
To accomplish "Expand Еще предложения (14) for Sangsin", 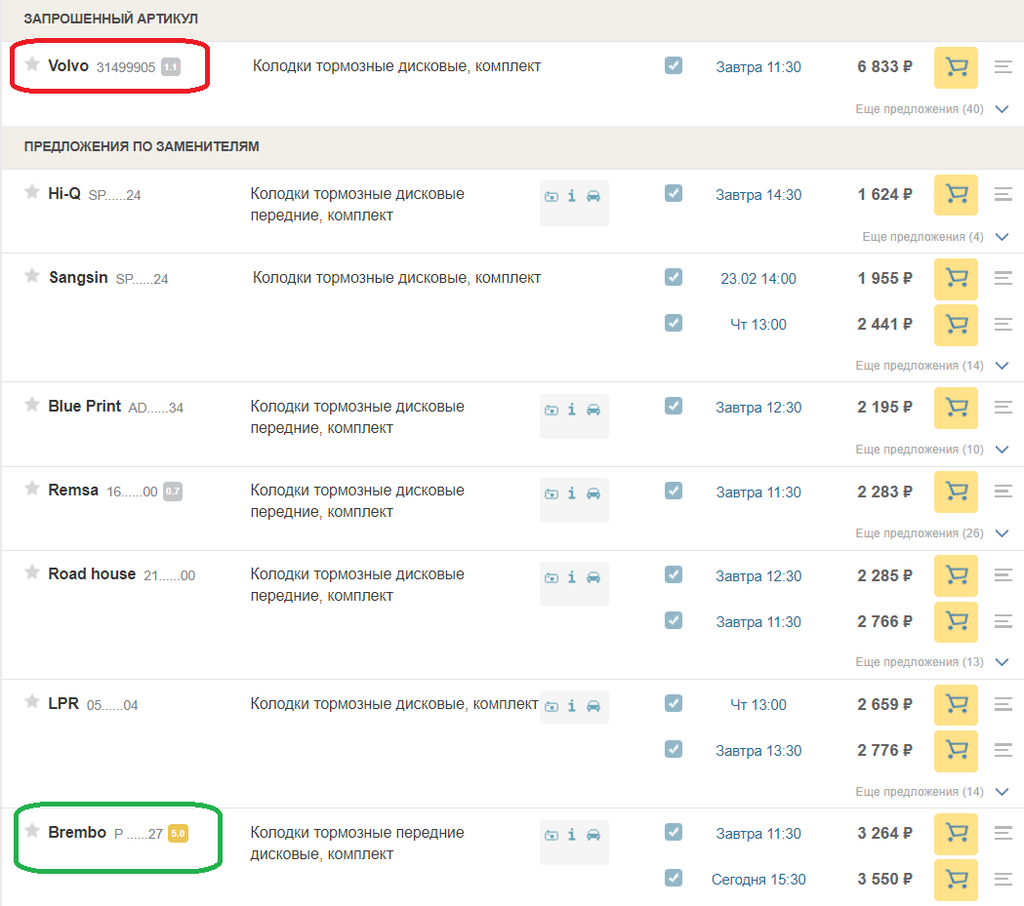I will coord(932,366).
